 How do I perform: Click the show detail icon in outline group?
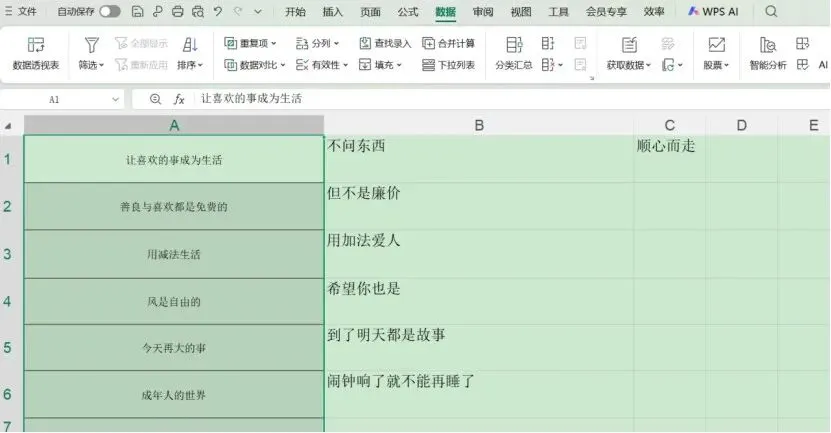coord(580,43)
